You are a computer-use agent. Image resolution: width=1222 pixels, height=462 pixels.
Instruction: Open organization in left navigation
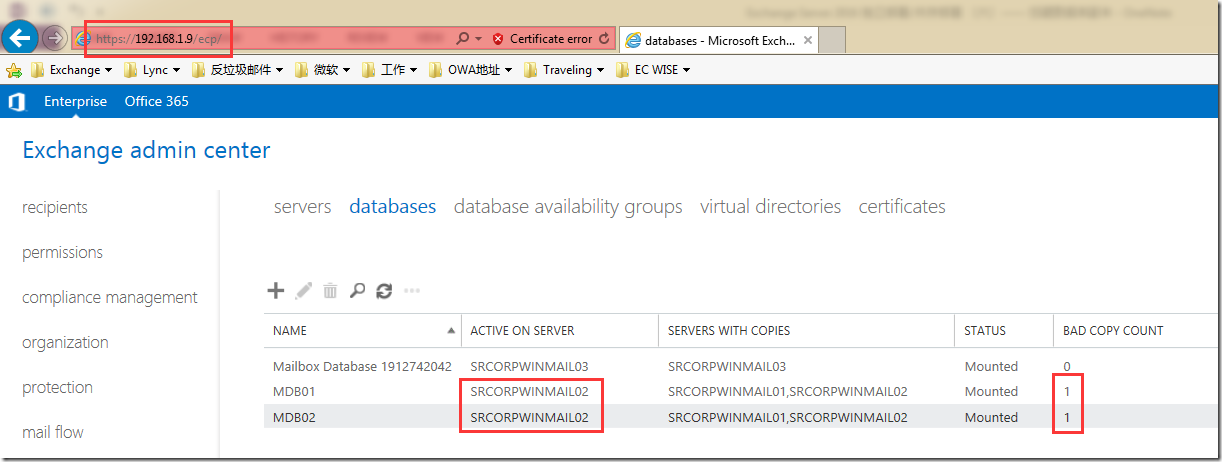[65, 342]
